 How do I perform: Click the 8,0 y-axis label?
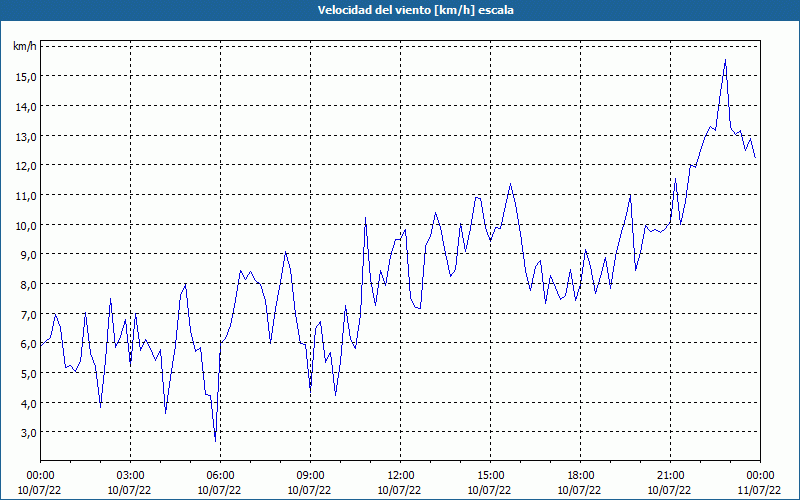tap(28, 285)
